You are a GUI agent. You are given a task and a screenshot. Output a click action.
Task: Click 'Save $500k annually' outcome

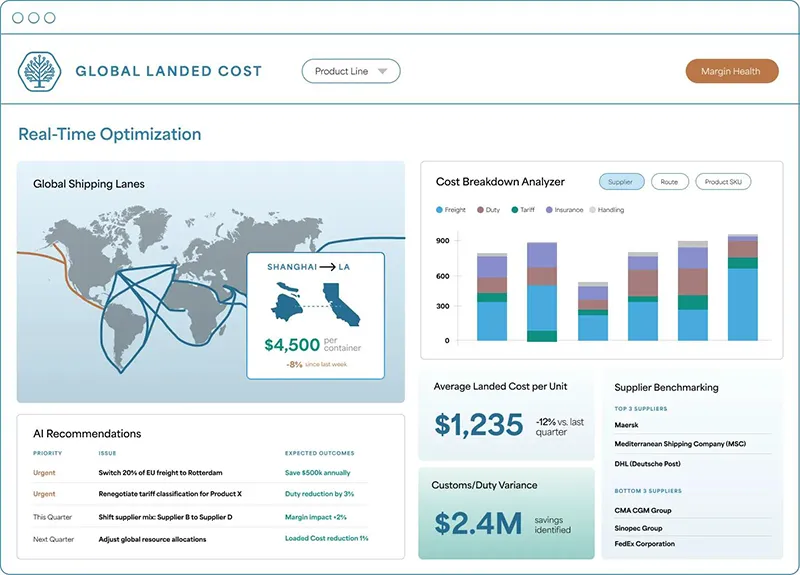pos(317,473)
